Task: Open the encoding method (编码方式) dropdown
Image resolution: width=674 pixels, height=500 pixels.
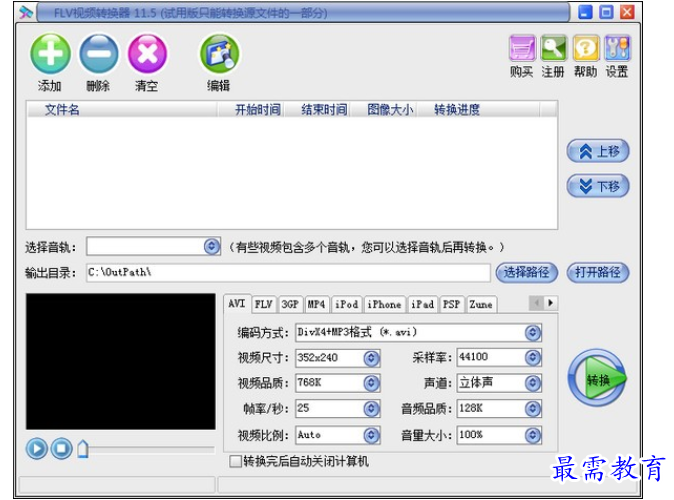Action: click(x=533, y=332)
